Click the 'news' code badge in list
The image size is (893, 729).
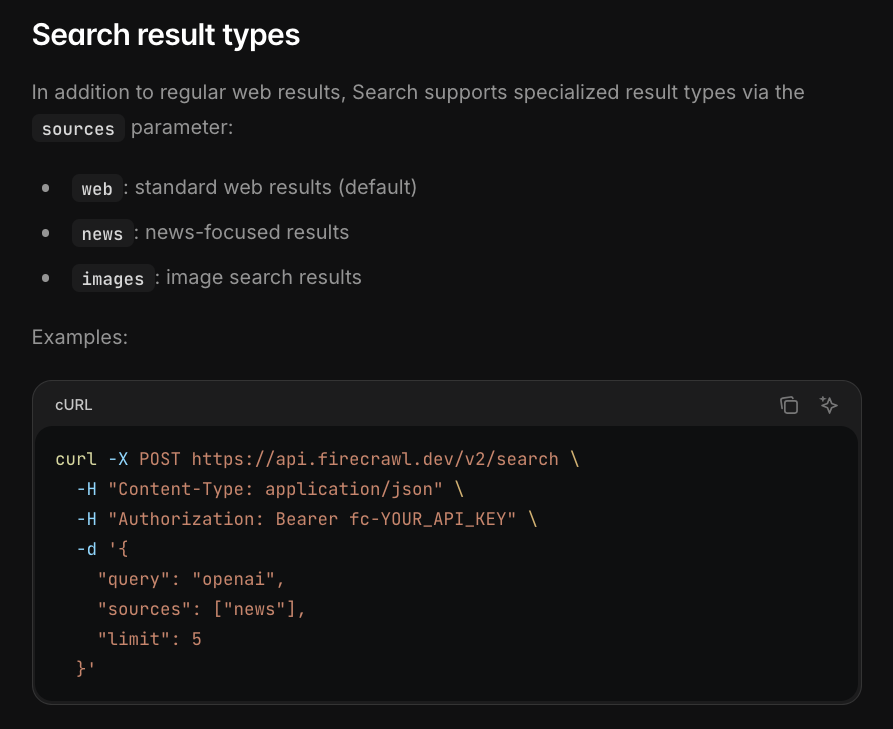102,234
